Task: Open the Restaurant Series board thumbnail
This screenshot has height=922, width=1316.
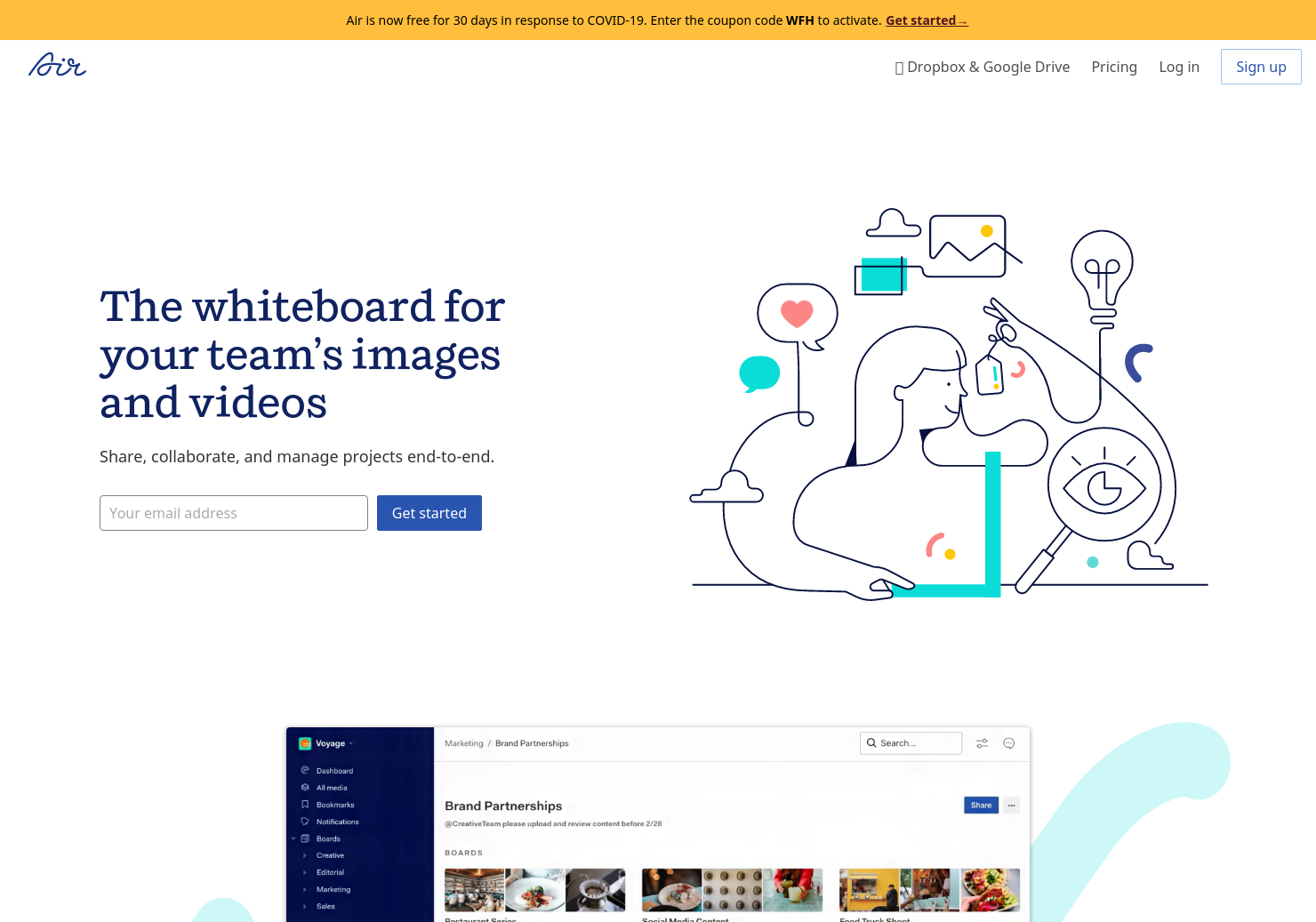Action: point(534,890)
